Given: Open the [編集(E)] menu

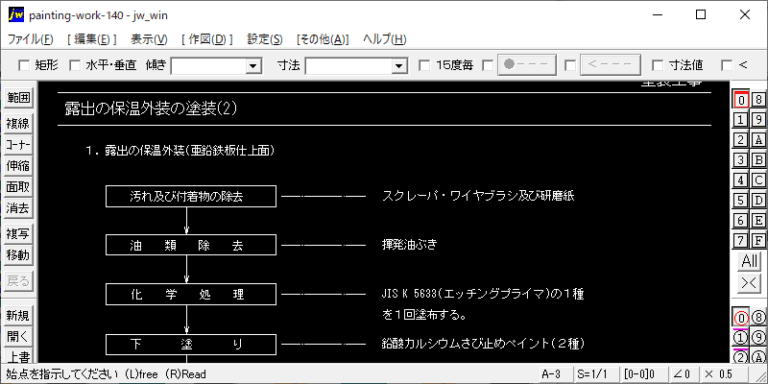Looking at the screenshot, I should [92, 40].
